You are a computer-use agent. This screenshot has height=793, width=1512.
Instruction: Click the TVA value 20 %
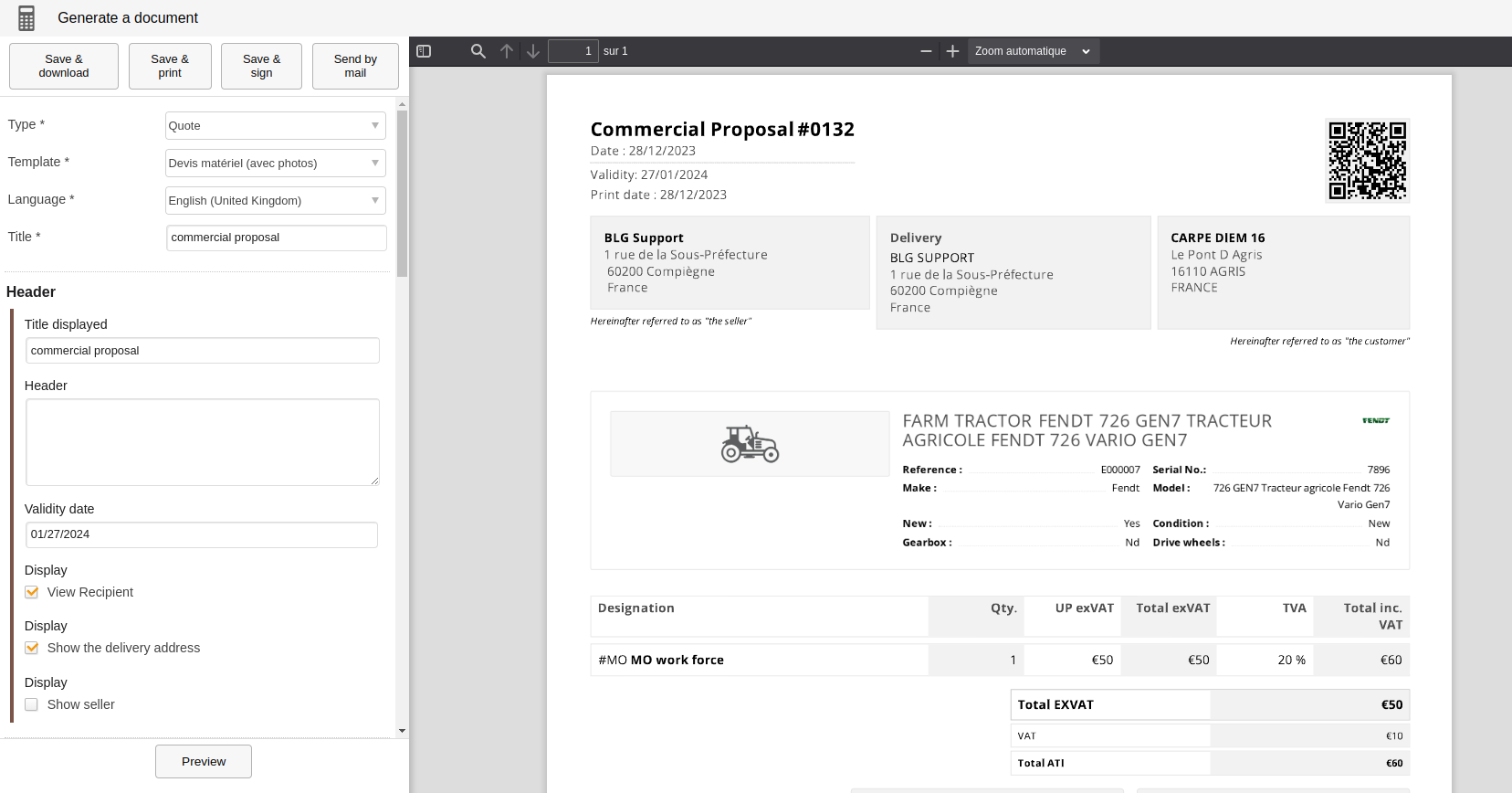[1292, 660]
